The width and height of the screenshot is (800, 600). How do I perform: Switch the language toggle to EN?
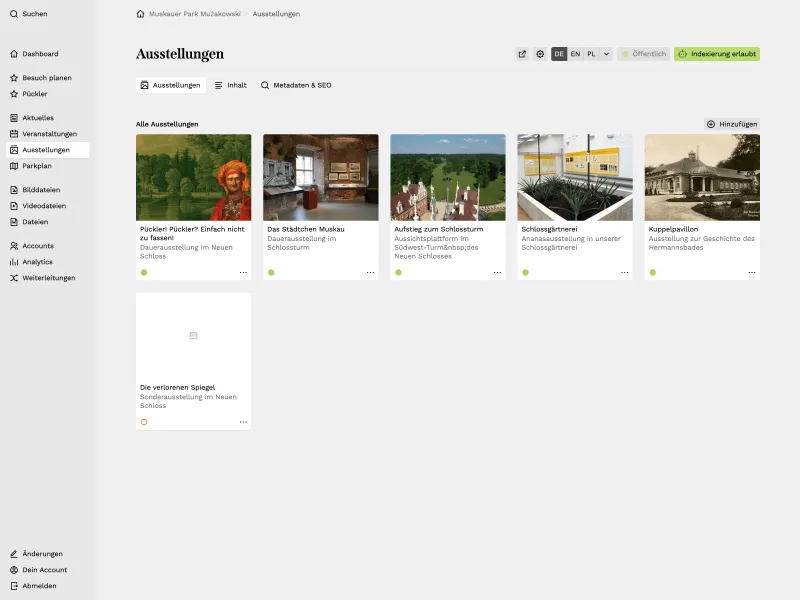click(x=574, y=54)
